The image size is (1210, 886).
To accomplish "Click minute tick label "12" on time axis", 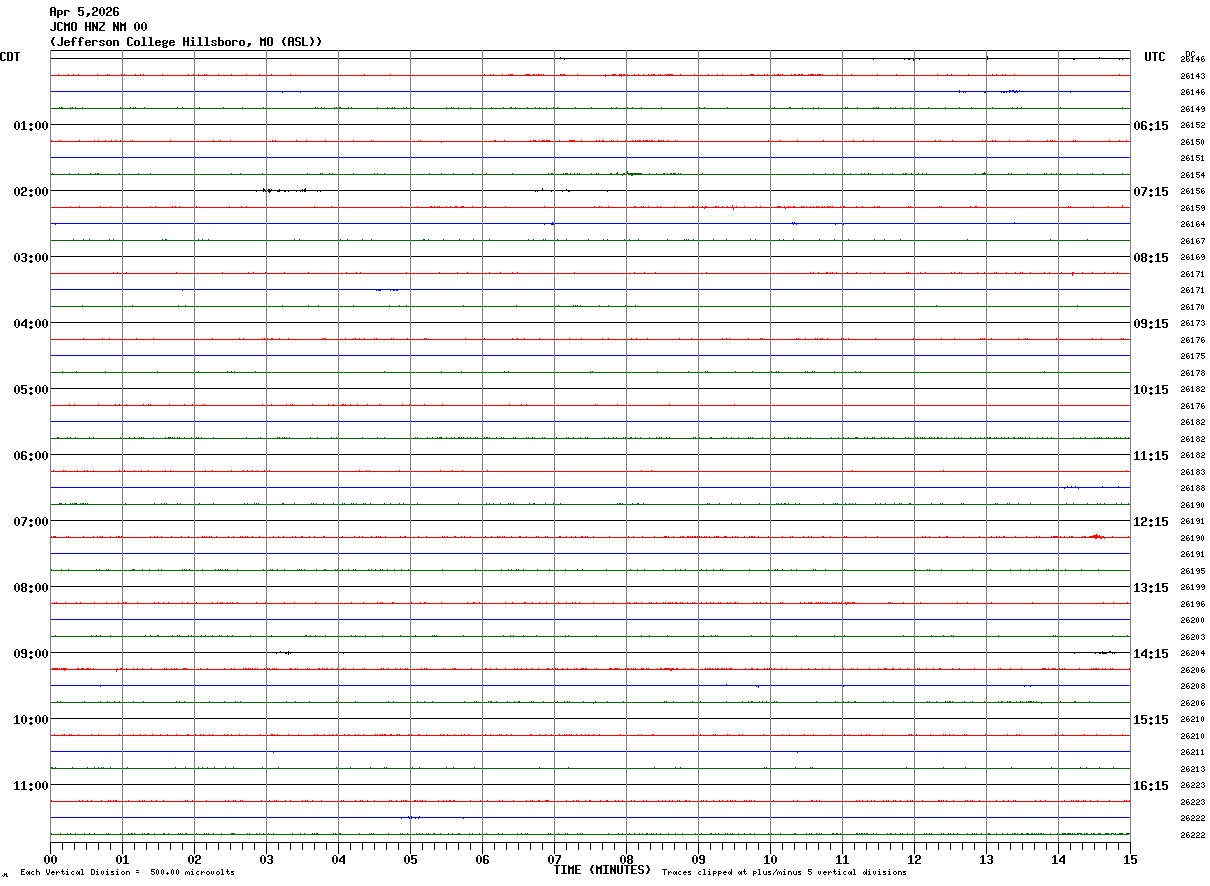I will [914, 859].
